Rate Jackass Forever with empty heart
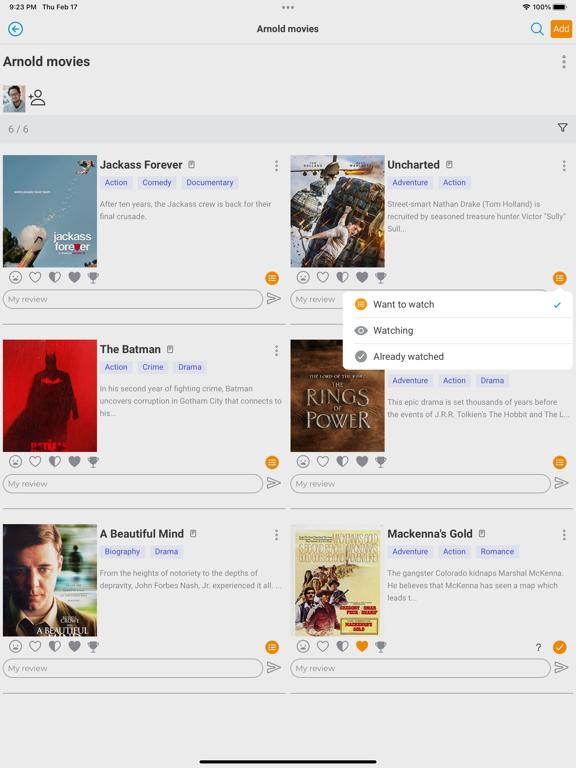Viewport: 576px width, 768px height. (35, 277)
